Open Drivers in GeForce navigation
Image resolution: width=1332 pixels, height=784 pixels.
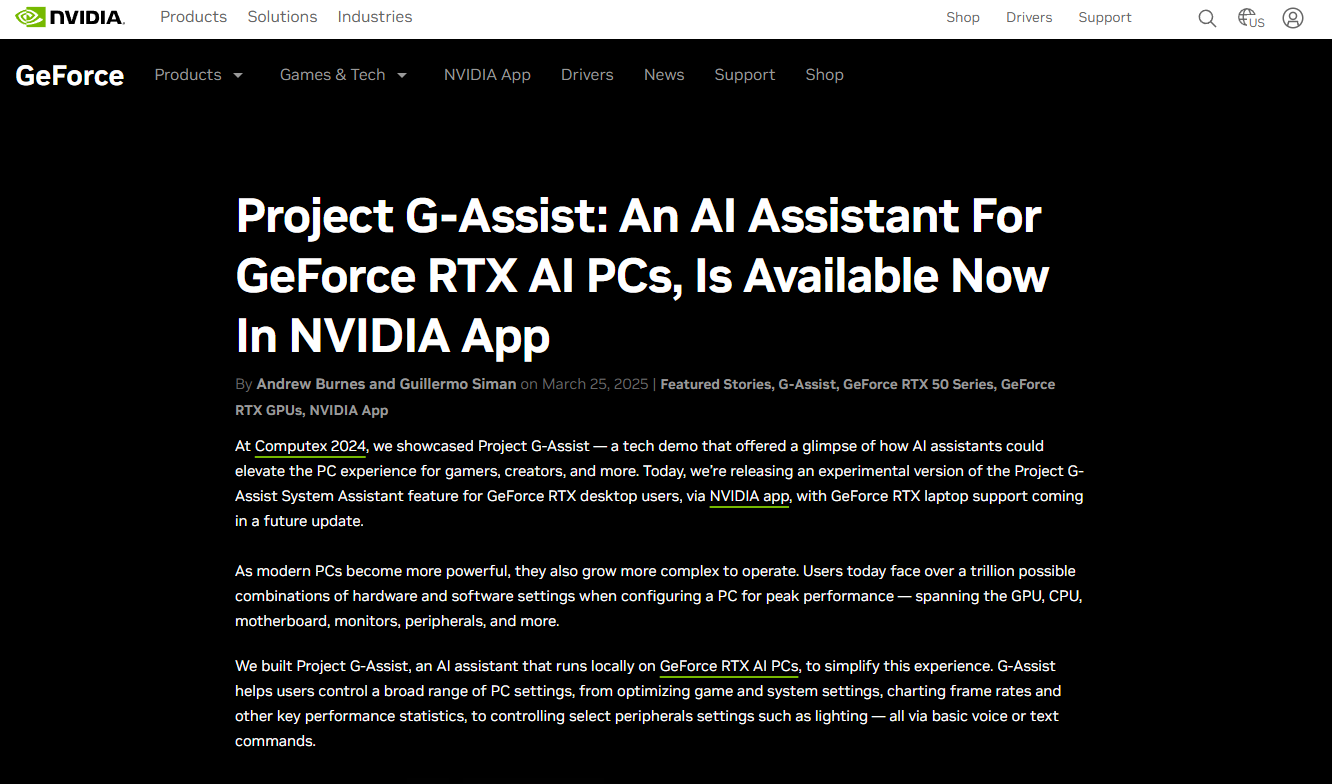[x=587, y=75]
